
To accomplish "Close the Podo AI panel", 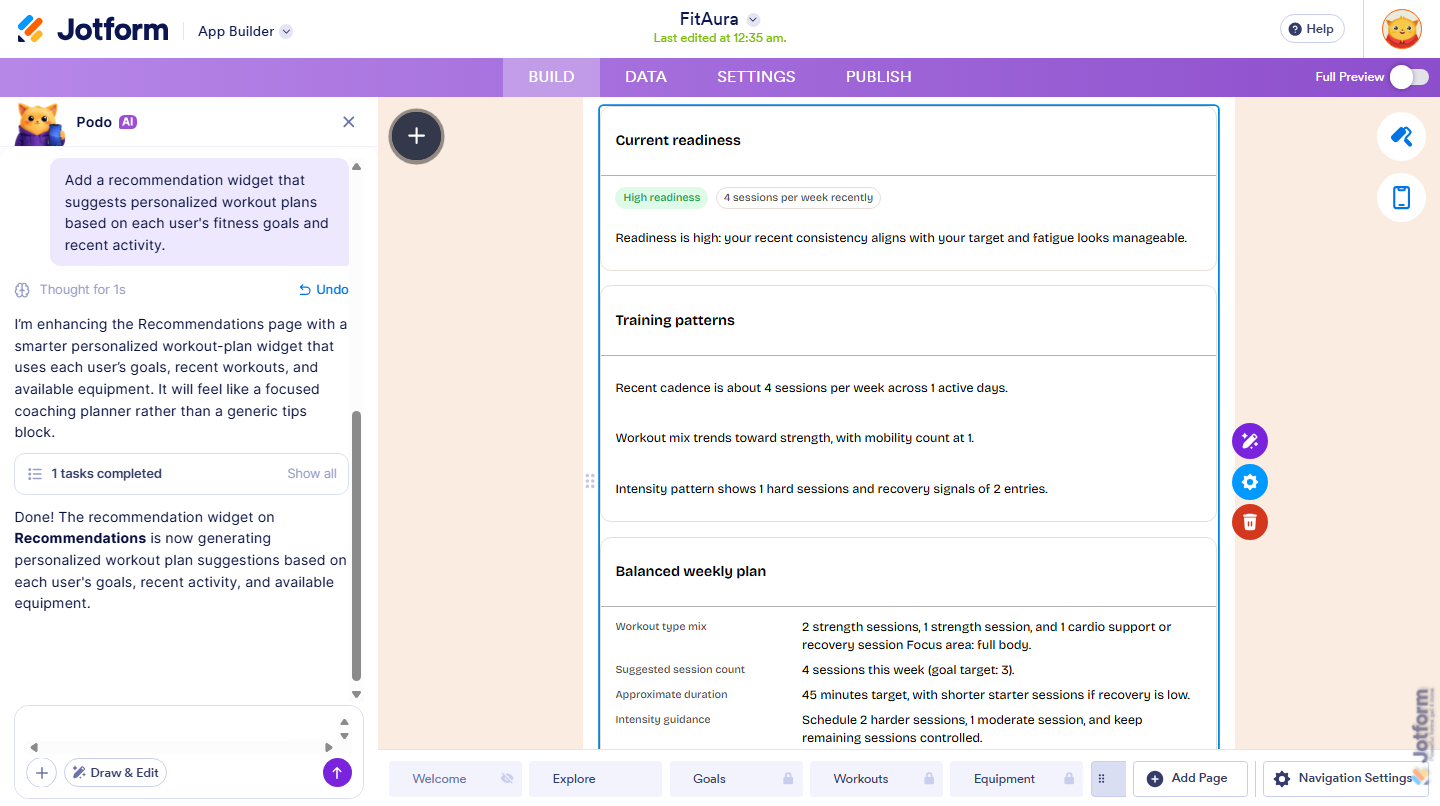I will click(349, 122).
